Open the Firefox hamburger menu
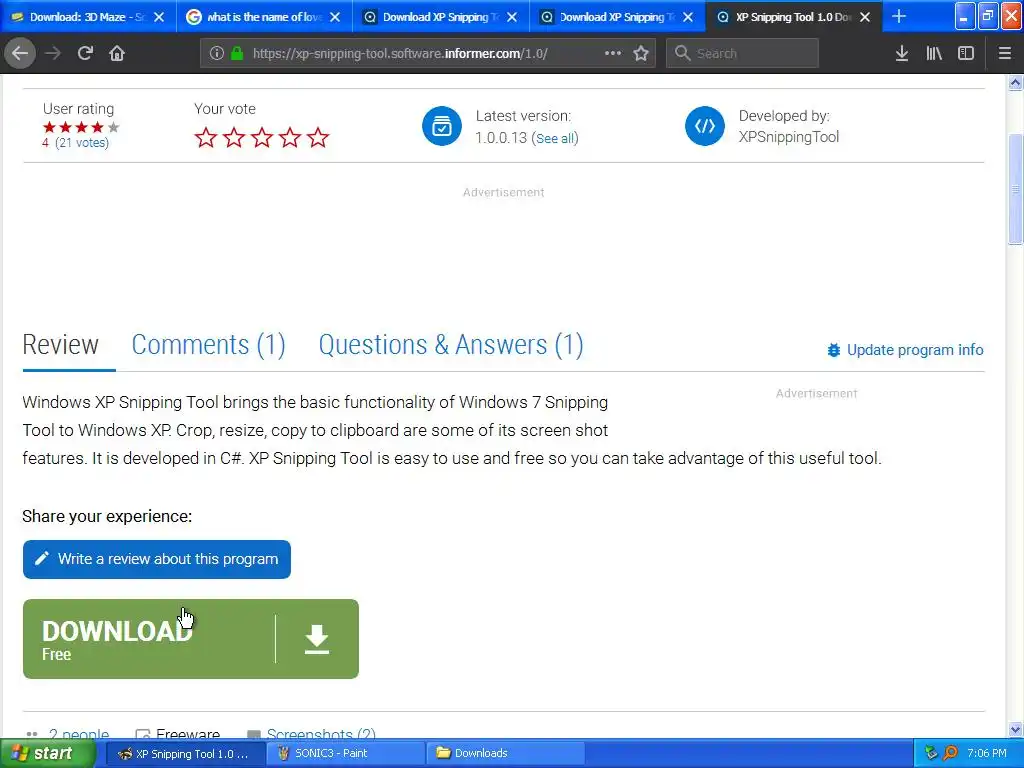This screenshot has width=1024, height=768. 1005,53
